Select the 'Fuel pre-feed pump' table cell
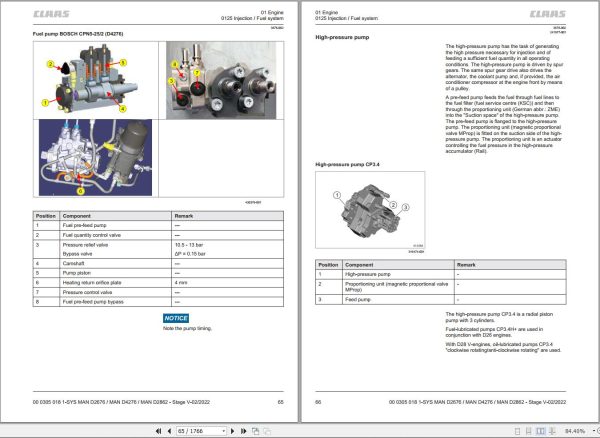 (116, 226)
